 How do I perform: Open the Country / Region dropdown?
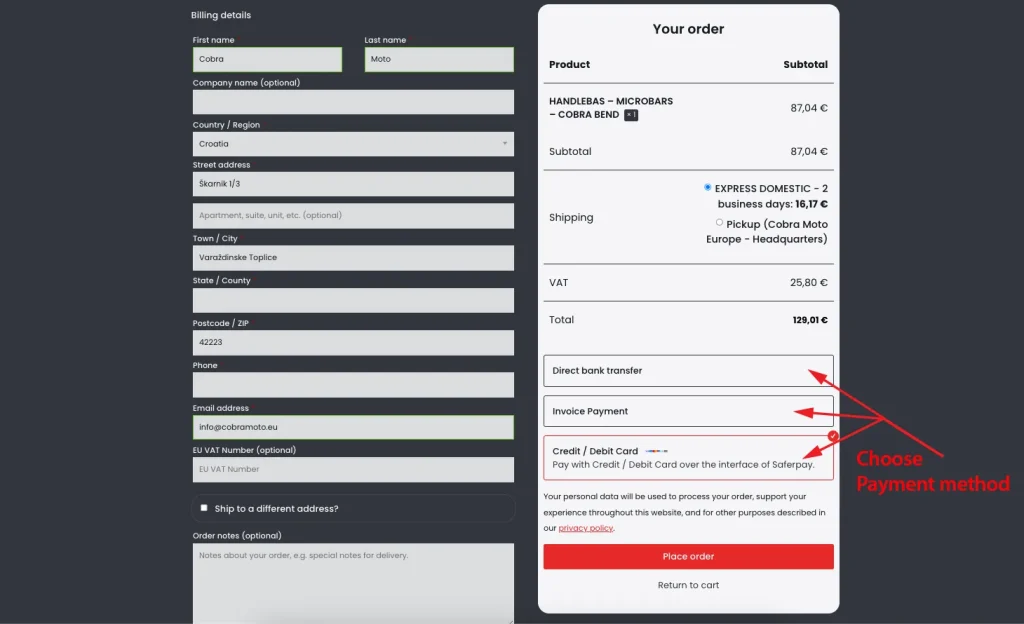point(353,143)
